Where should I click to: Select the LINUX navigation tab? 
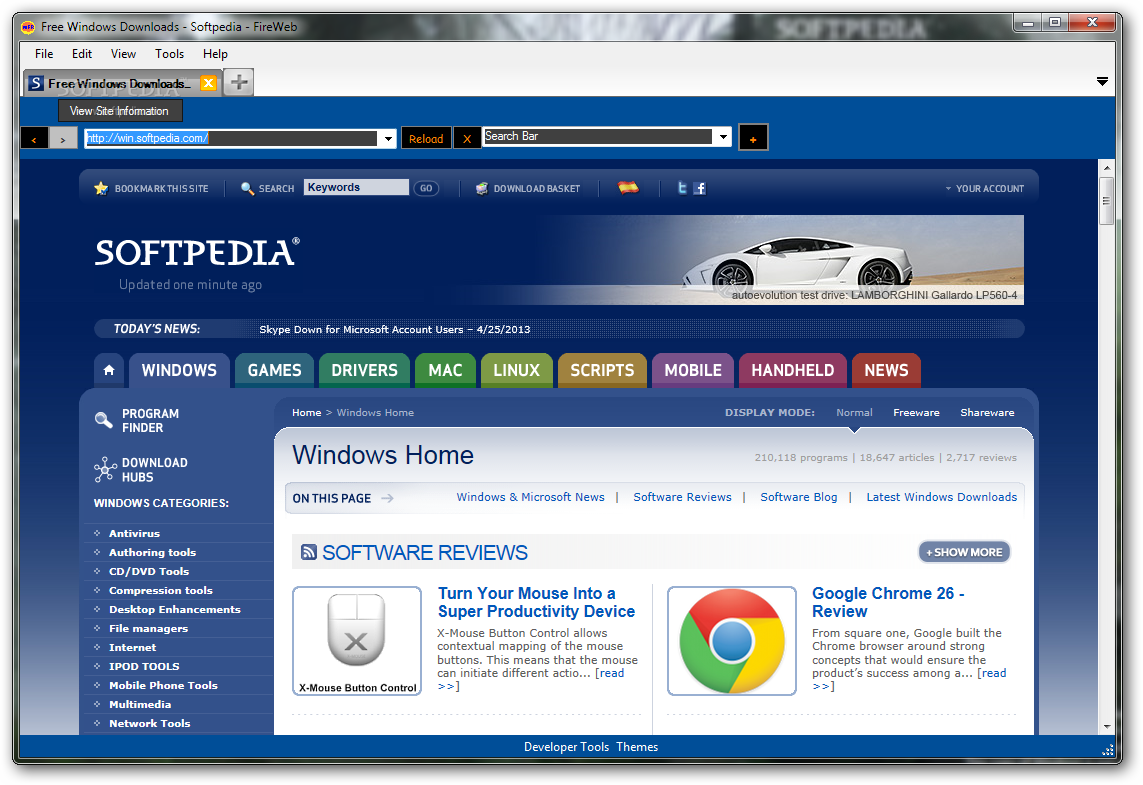coord(517,370)
